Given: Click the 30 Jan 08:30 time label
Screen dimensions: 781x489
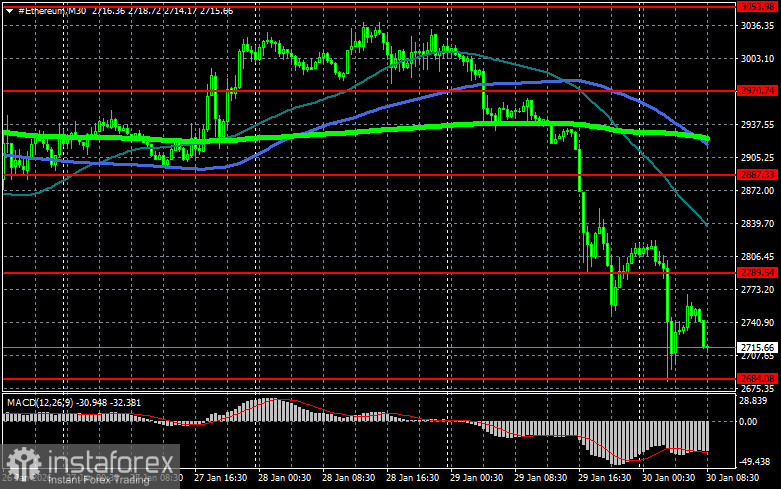Looking at the screenshot, I should pyautogui.click(x=733, y=478).
